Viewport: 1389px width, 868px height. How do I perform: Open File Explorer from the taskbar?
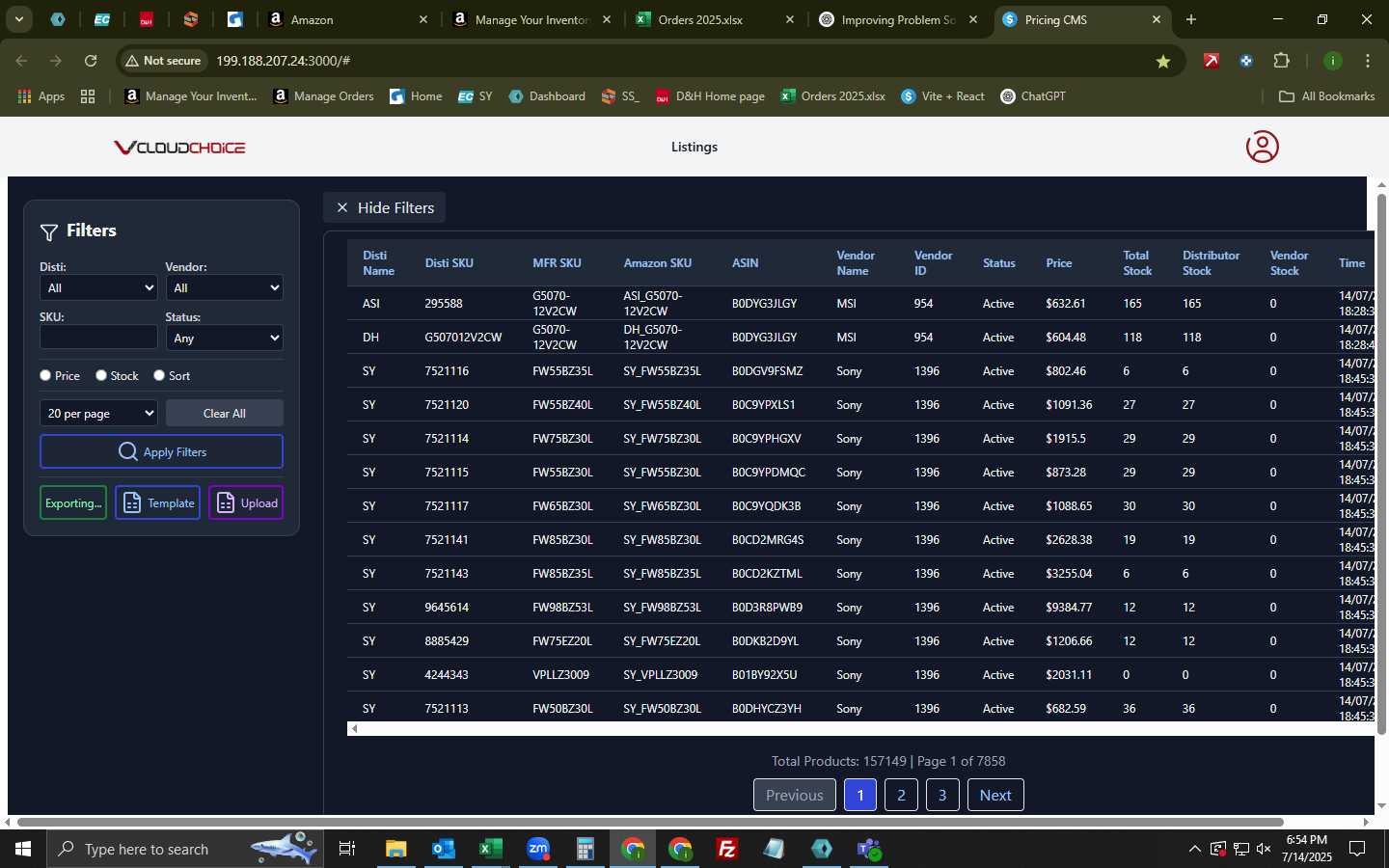395,849
